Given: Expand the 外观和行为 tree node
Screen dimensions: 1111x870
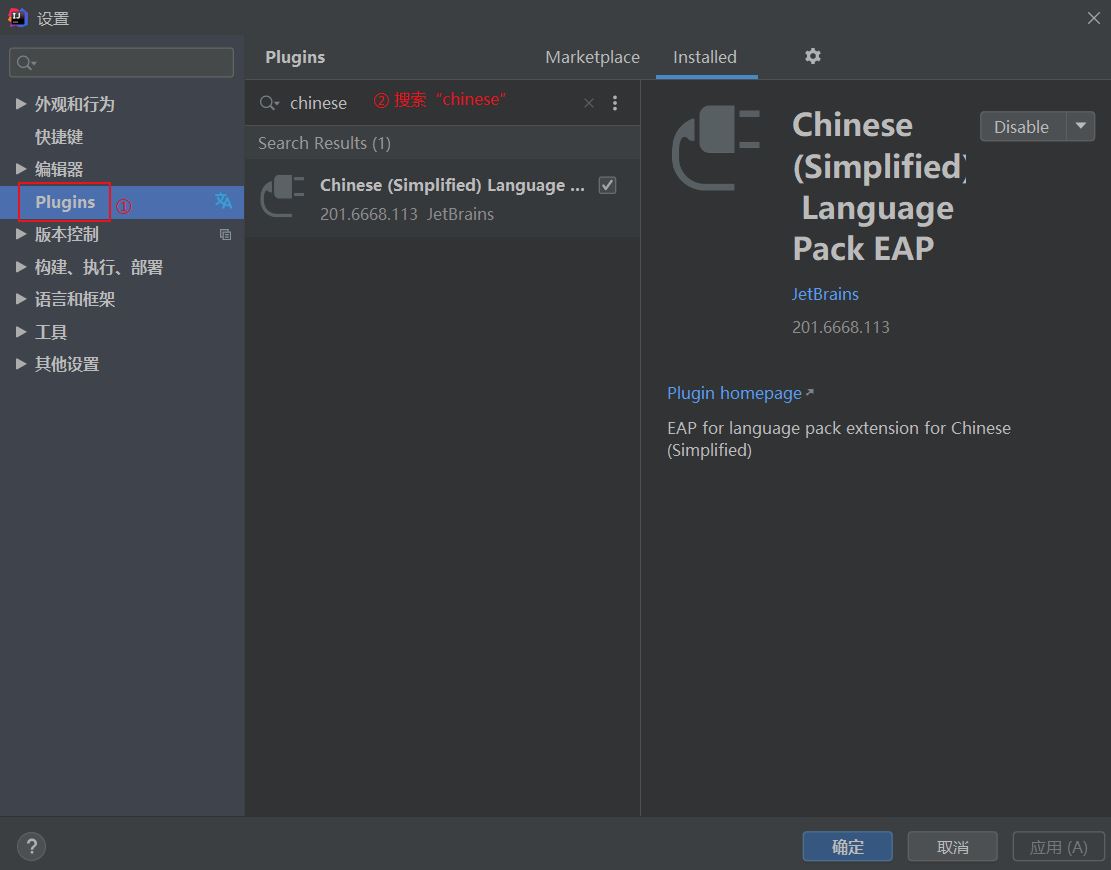Looking at the screenshot, I should (x=21, y=103).
